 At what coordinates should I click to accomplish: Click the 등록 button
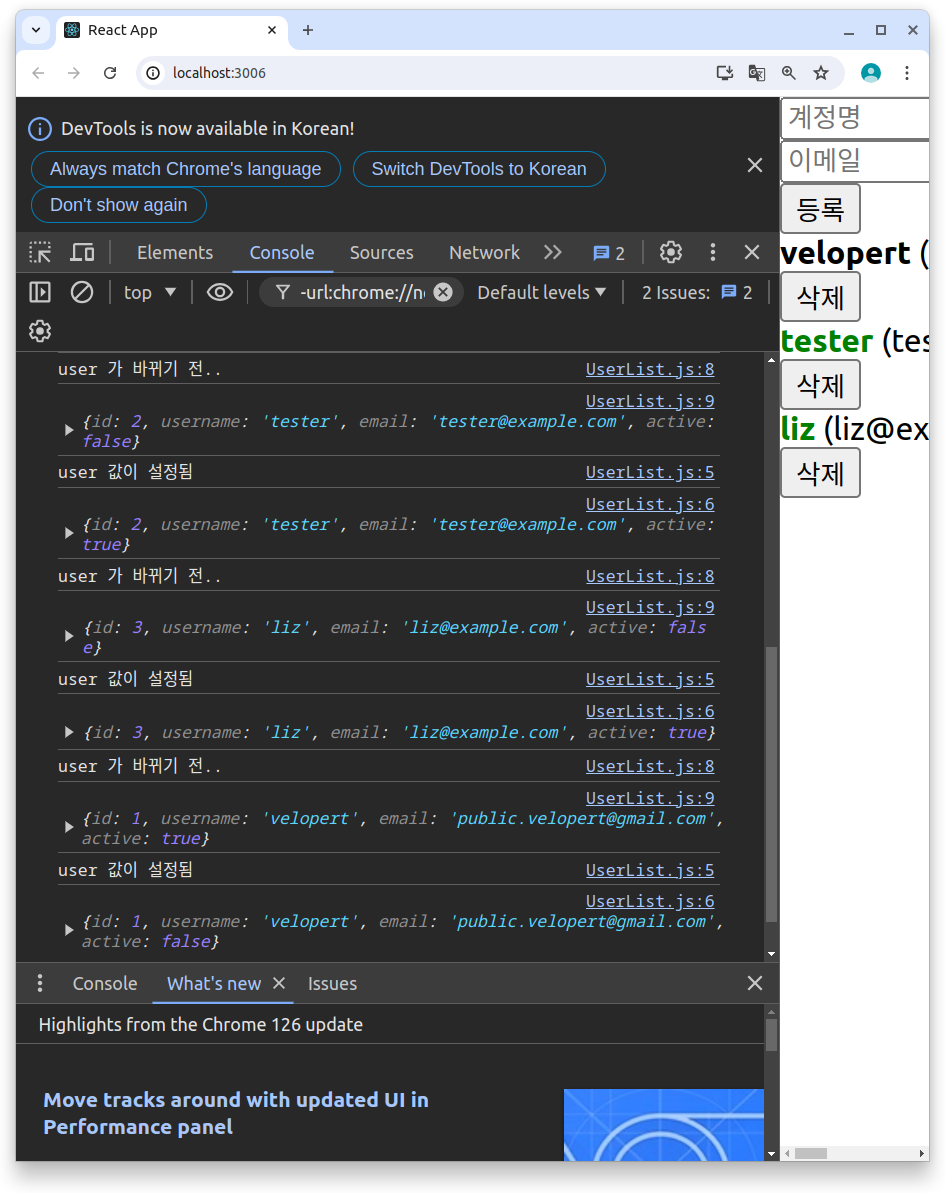tap(820, 208)
